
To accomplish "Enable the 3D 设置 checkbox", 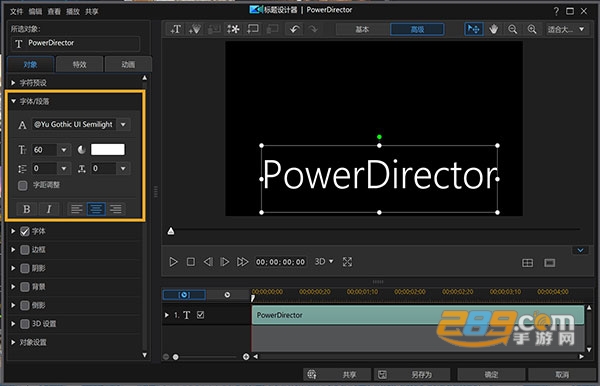I will click(x=25, y=324).
